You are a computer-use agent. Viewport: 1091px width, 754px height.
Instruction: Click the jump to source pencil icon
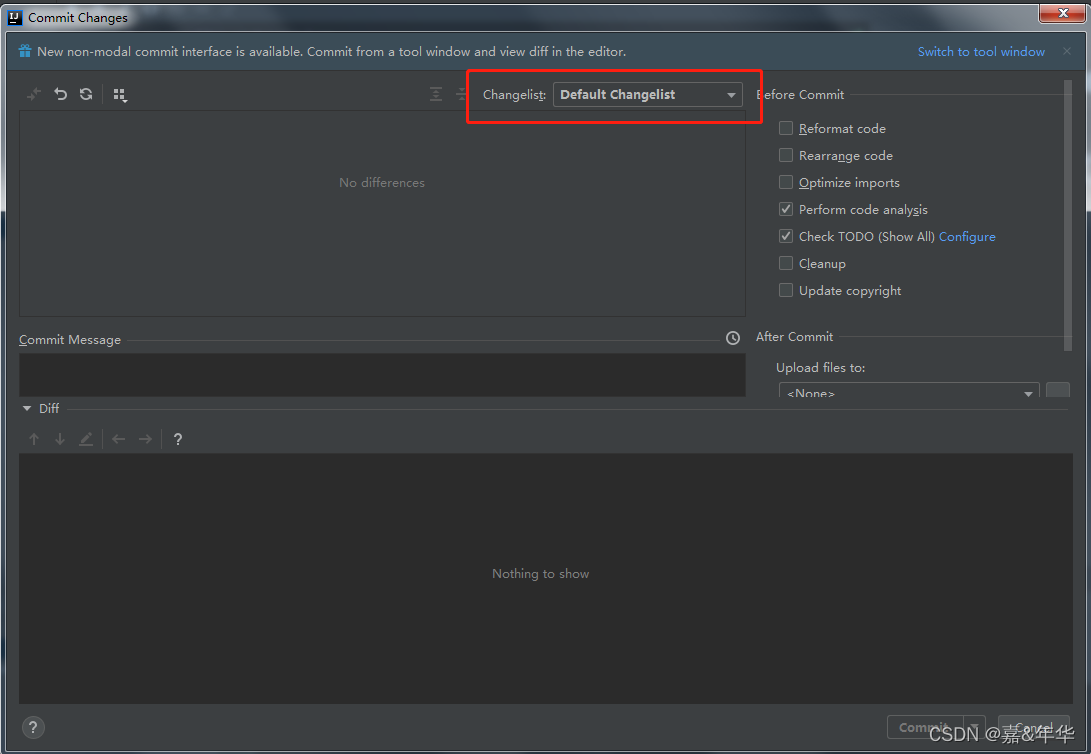click(x=86, y=439)
